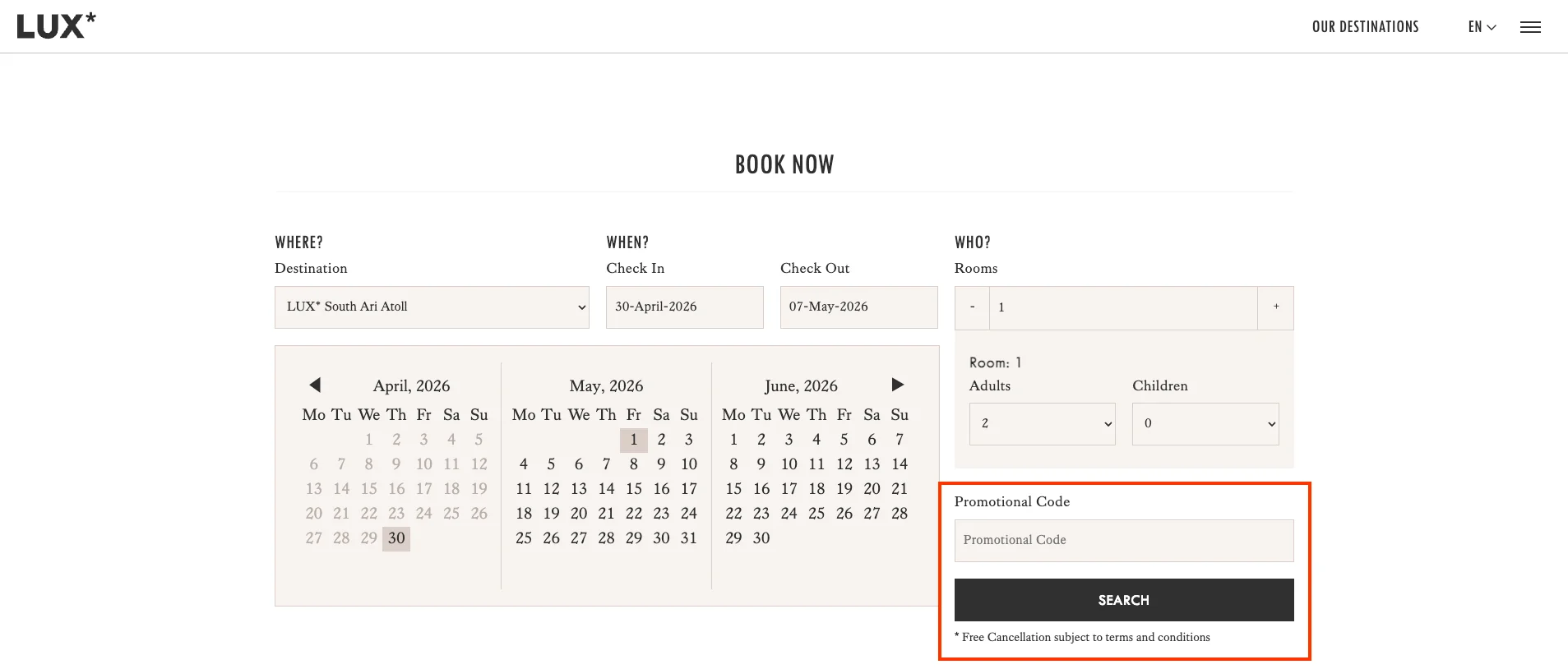1568x669 pixels.
Task: Click the BOOK NOW heading
Action: 784,164
